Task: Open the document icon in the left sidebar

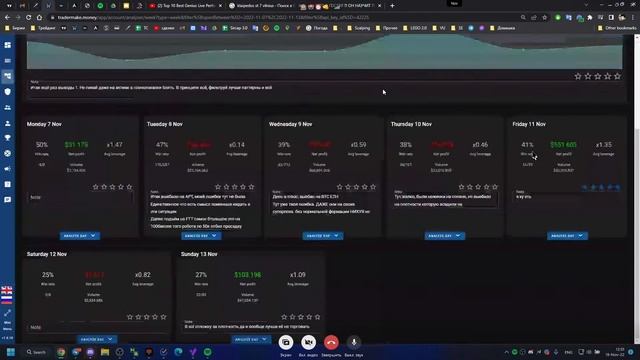Action: click(7, 184)
